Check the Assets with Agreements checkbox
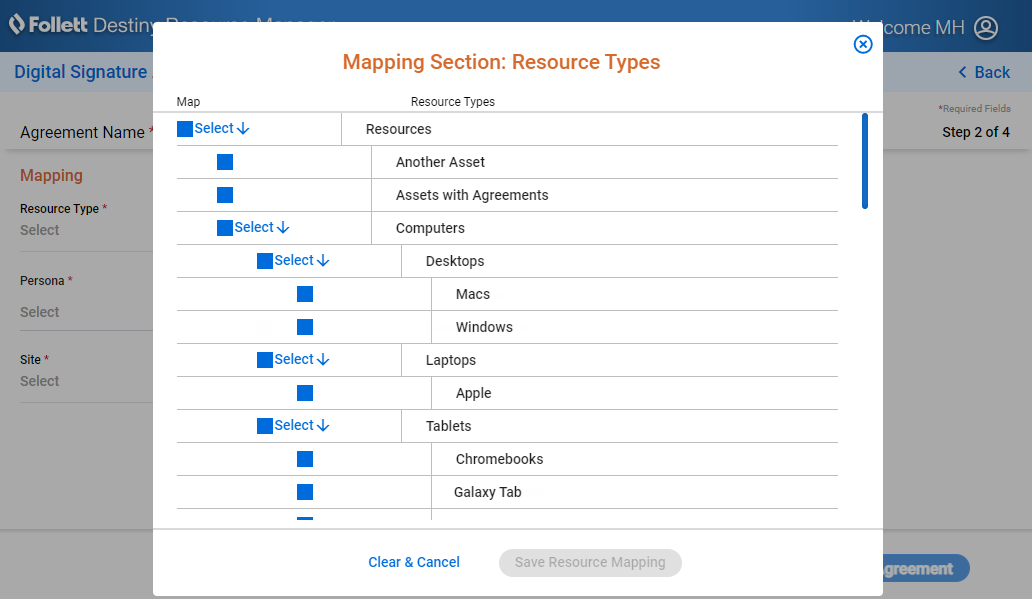The image size is (1032, 599). pyautogui.click(x=225, y=195)
